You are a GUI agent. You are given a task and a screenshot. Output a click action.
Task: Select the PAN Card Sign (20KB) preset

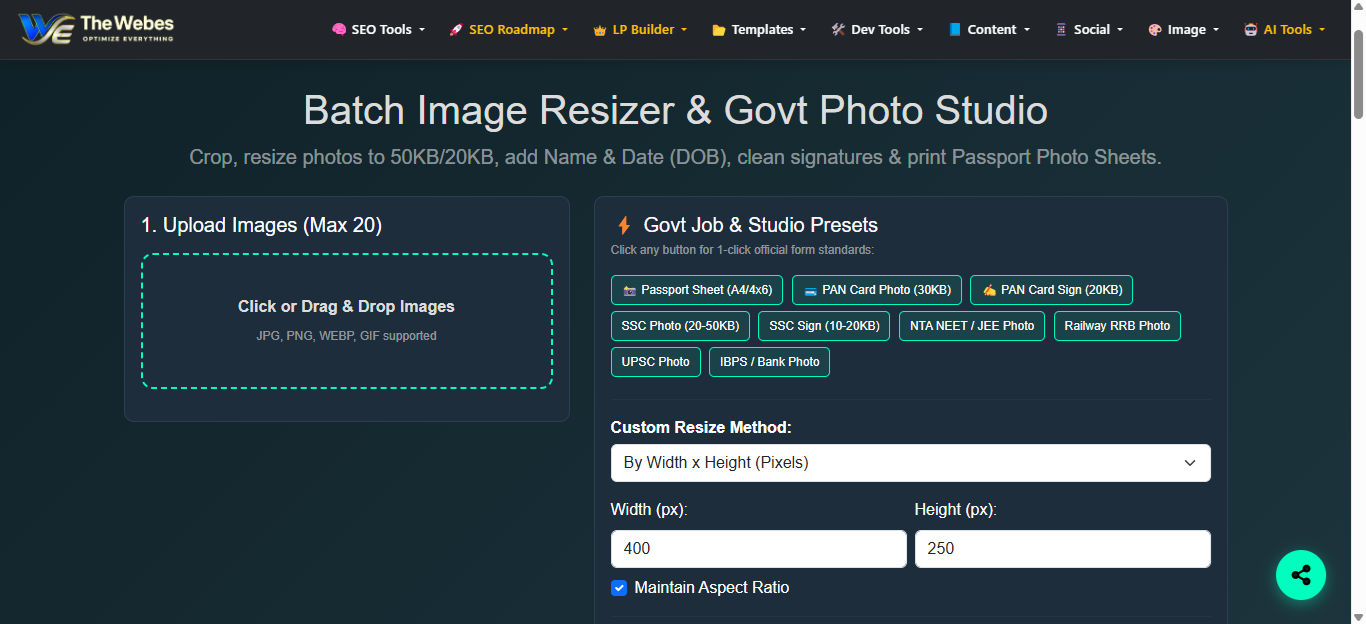click(1052, 290)
